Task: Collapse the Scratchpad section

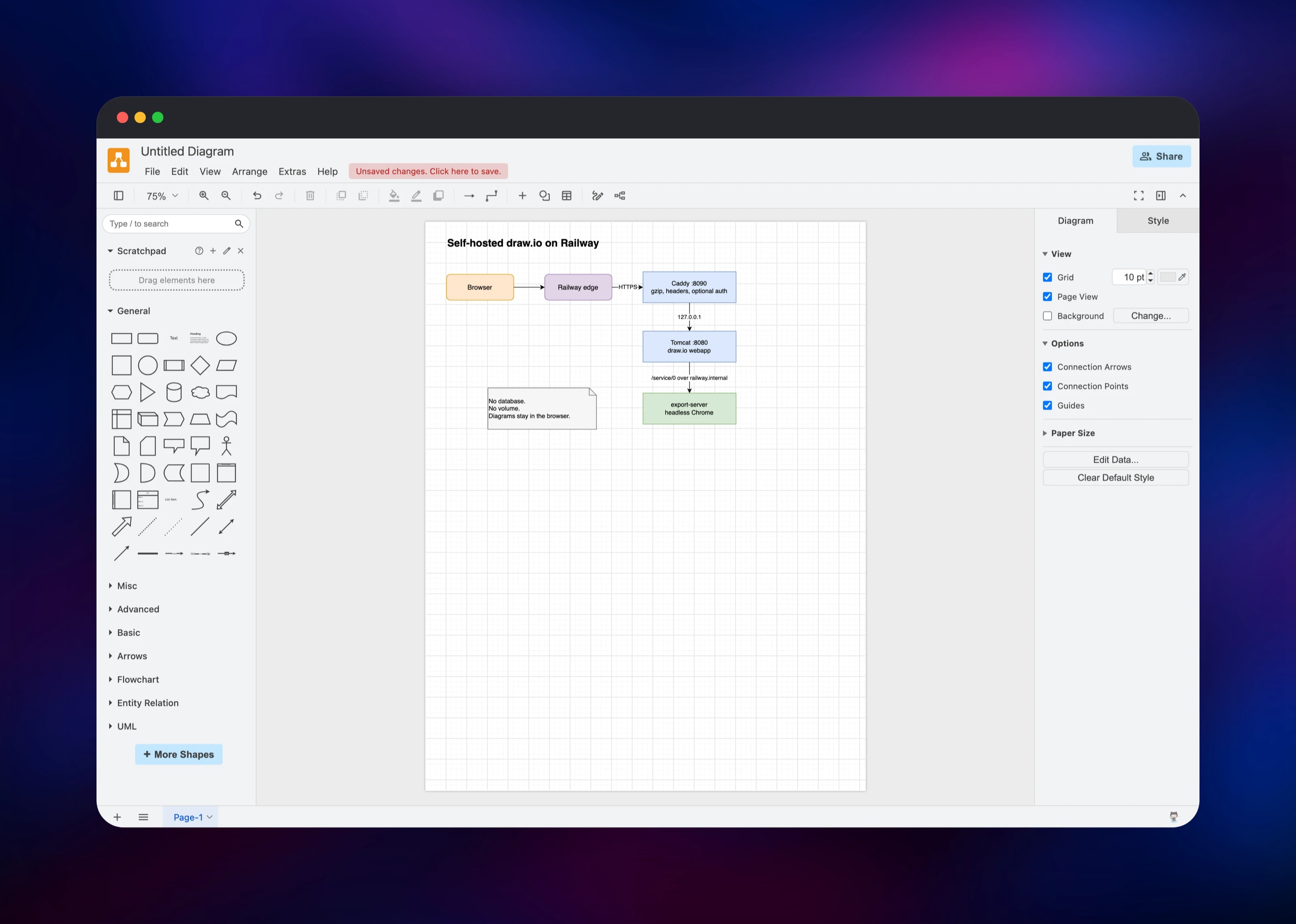Action: tap(136, 251)
